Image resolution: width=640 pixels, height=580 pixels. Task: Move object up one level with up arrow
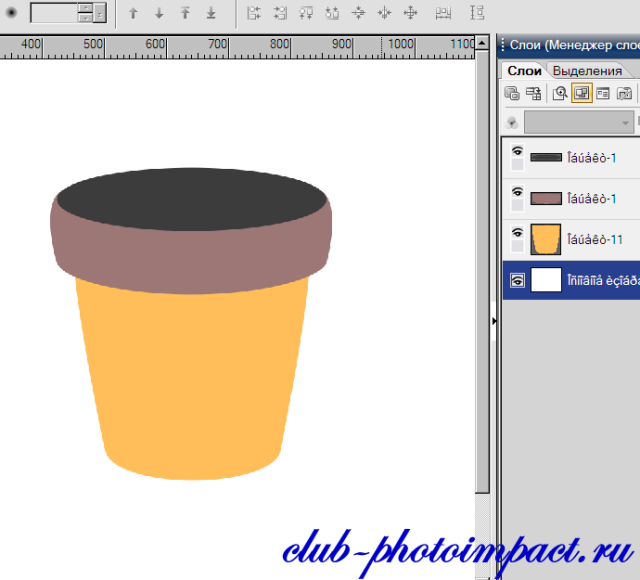click(133, 13)
